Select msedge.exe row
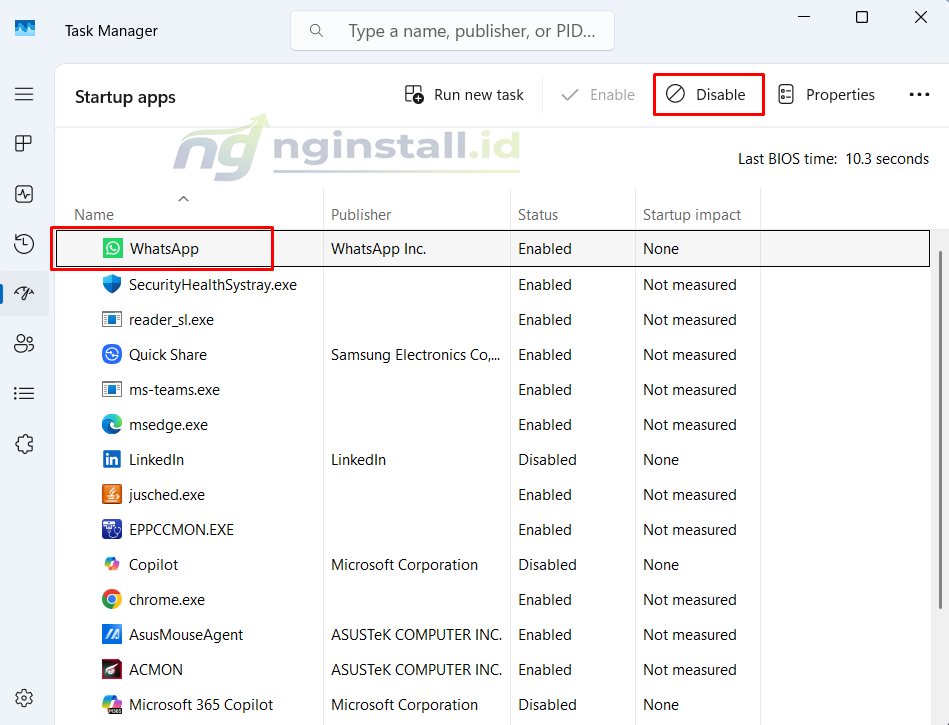Image resolution: width=949 pixels, height=725 pixels. (x=493, y=425)
